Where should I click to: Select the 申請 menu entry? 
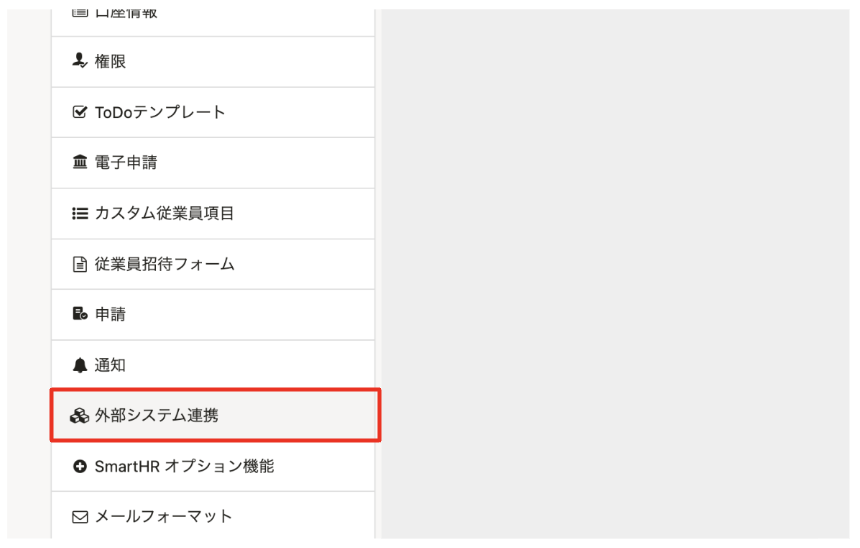pos(213,315)
